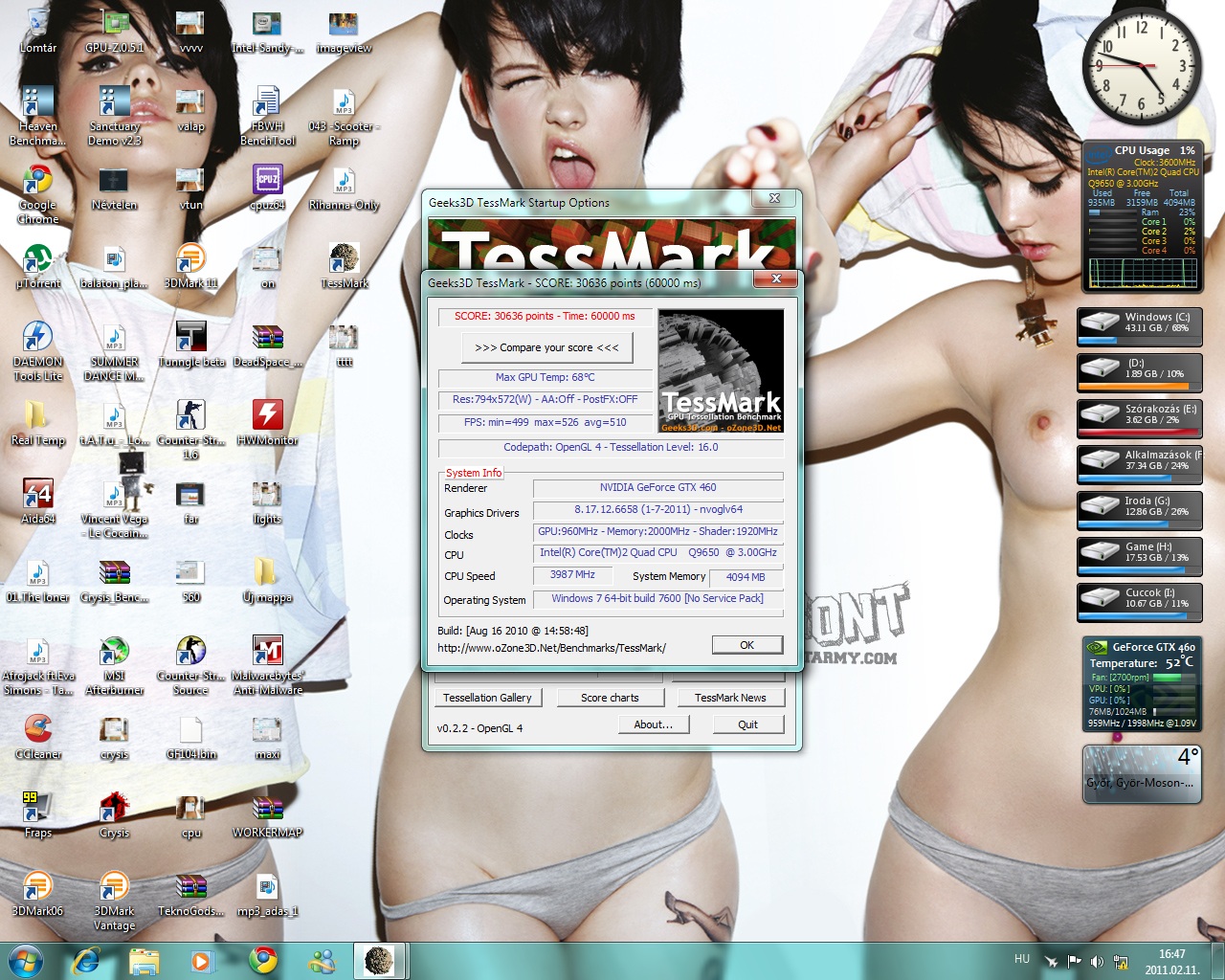Screen dimensions: 1225x980
Task: Open 3DMark06 desktop icon
Action: [37, 895]
